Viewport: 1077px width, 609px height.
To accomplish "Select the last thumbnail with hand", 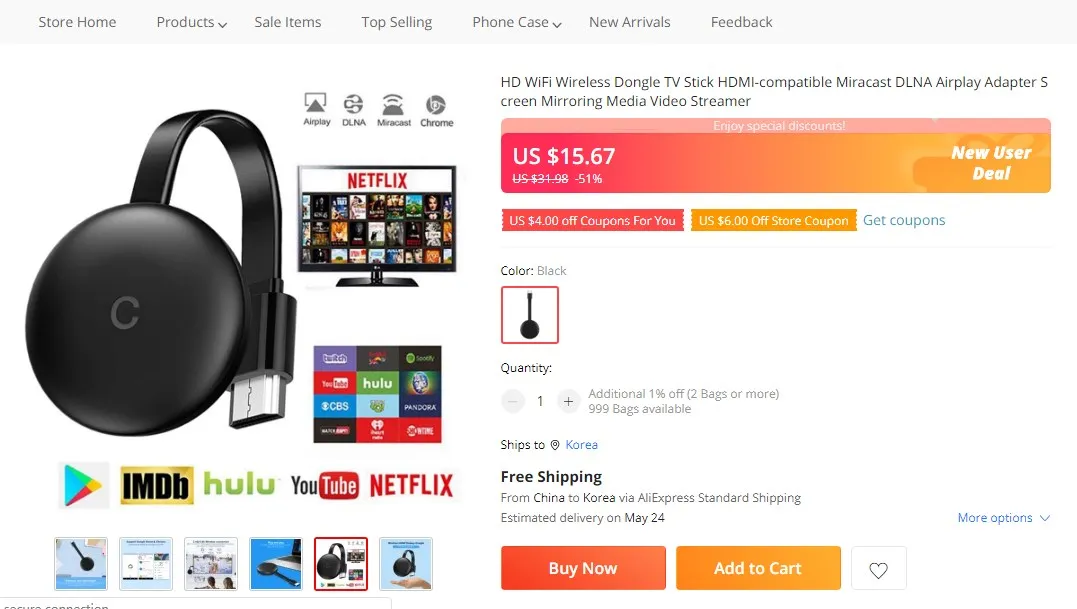I will click(406, 564).
